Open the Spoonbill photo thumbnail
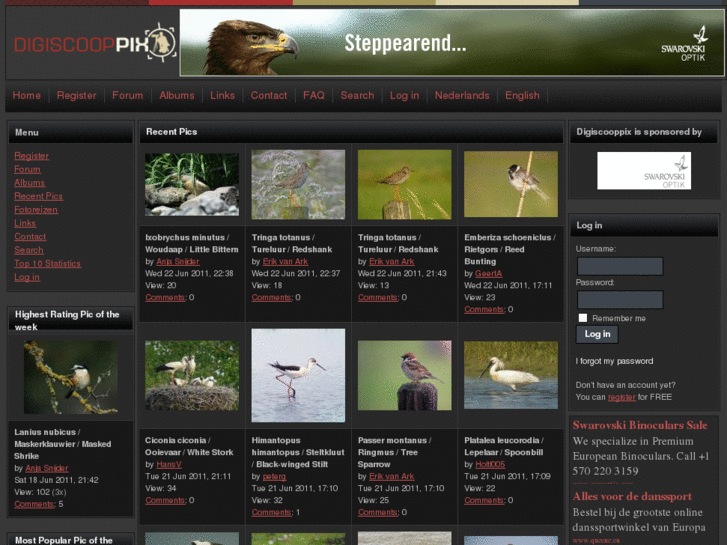The height and width of the screenshot is (545, 727). 511,376
